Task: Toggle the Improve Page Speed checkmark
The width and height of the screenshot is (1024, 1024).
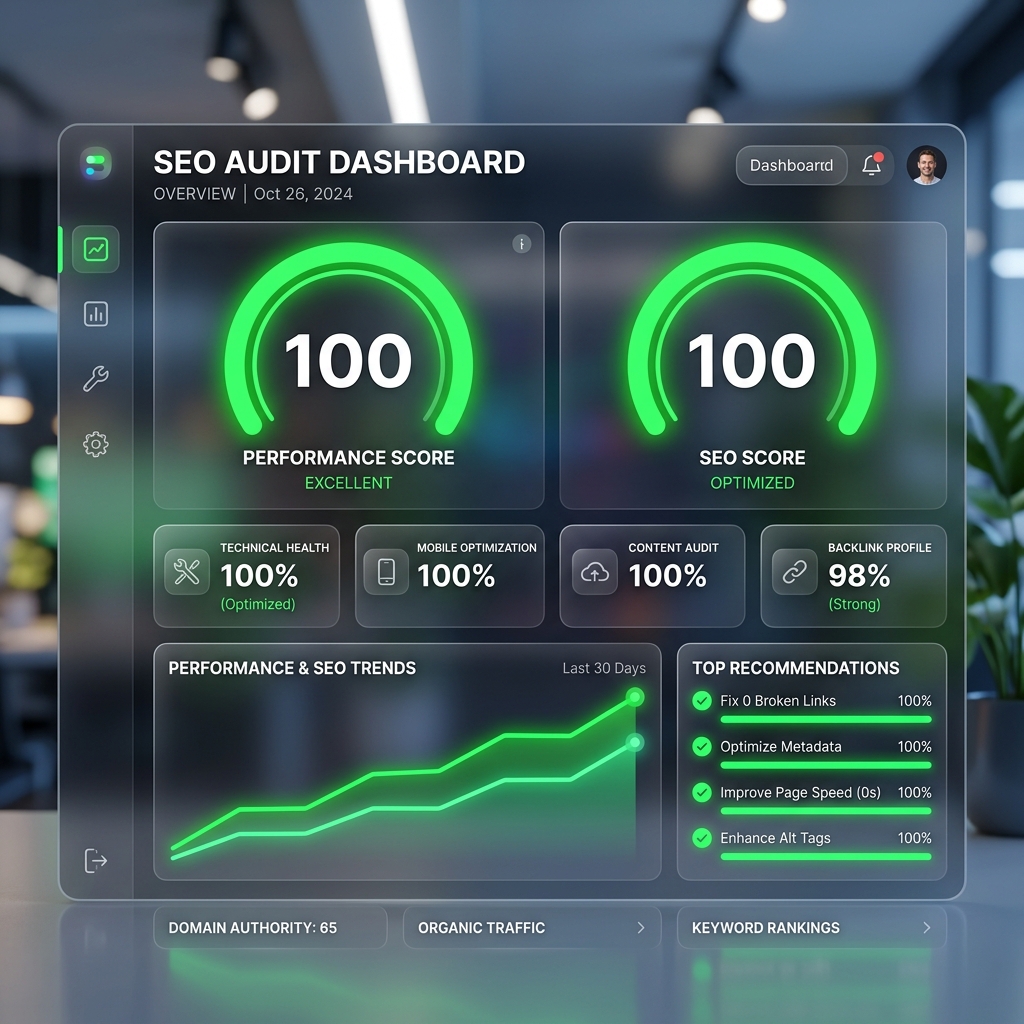Action: pyautogui.click(x=702, y=792)
